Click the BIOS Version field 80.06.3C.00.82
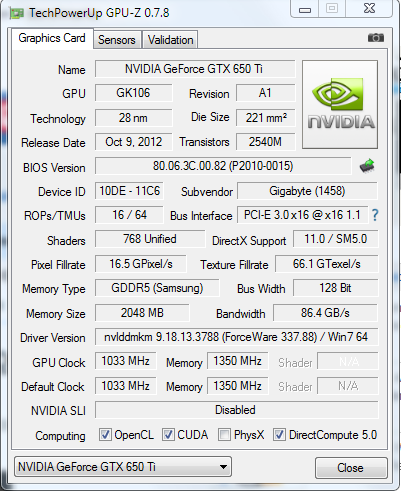 (x=223, y=166)
